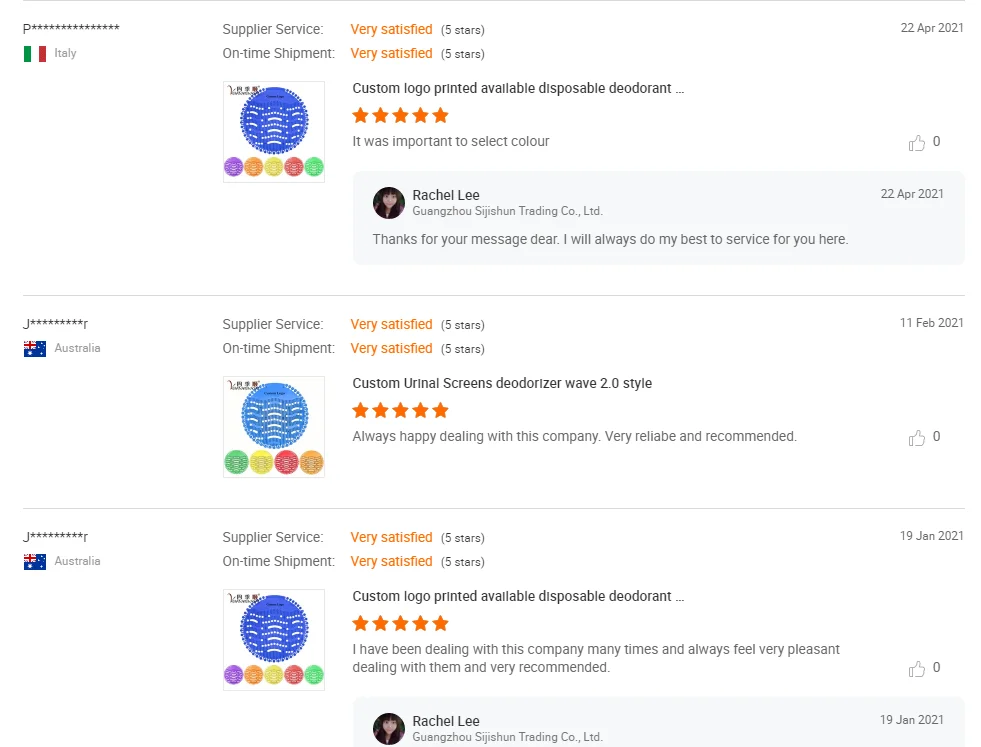Open the product thumbnail in the 19 Jan review

pyautogui.click(x=274, y=640)
